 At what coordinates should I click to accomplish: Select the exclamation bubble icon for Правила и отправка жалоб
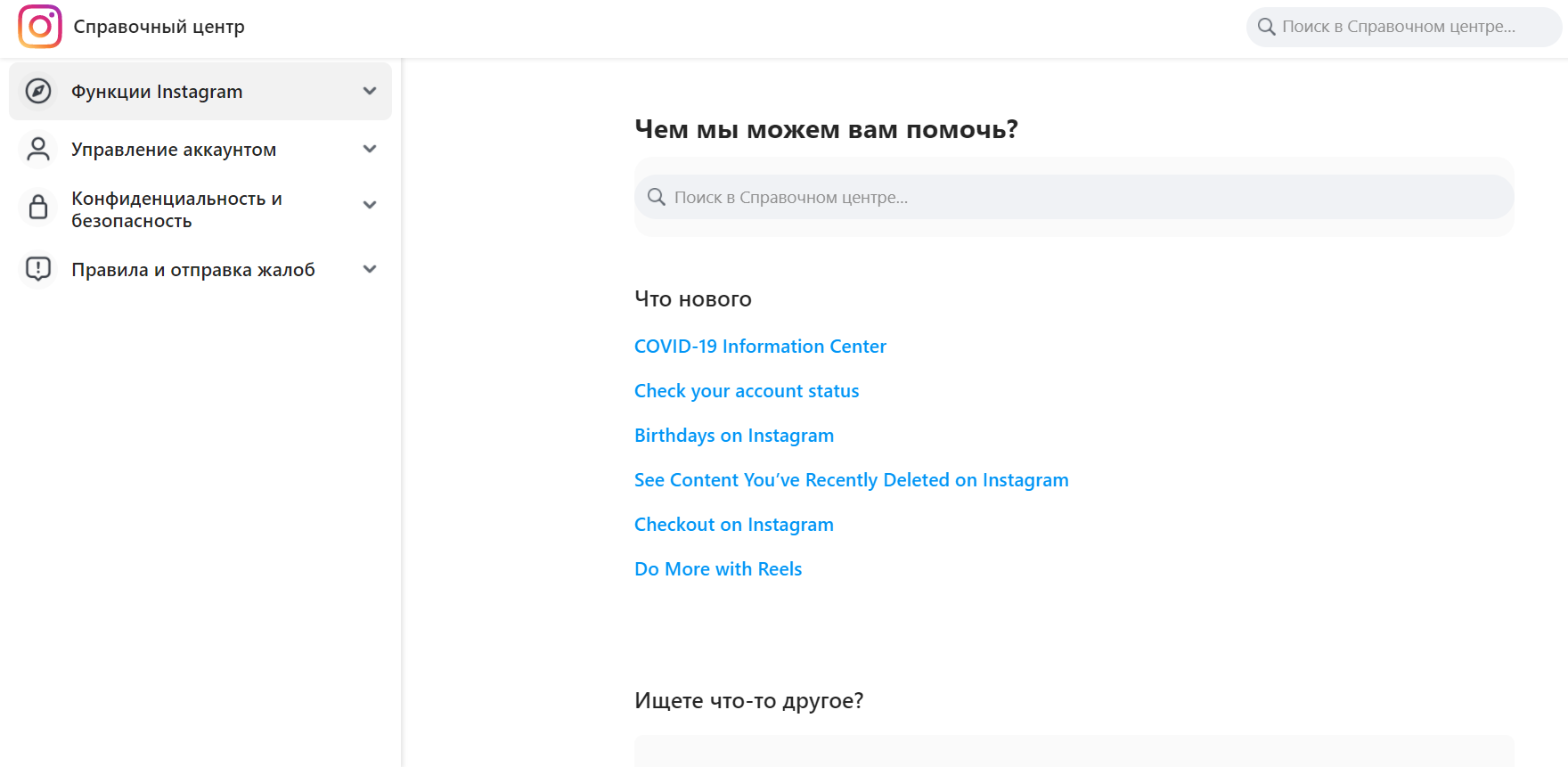pos(38,268)
